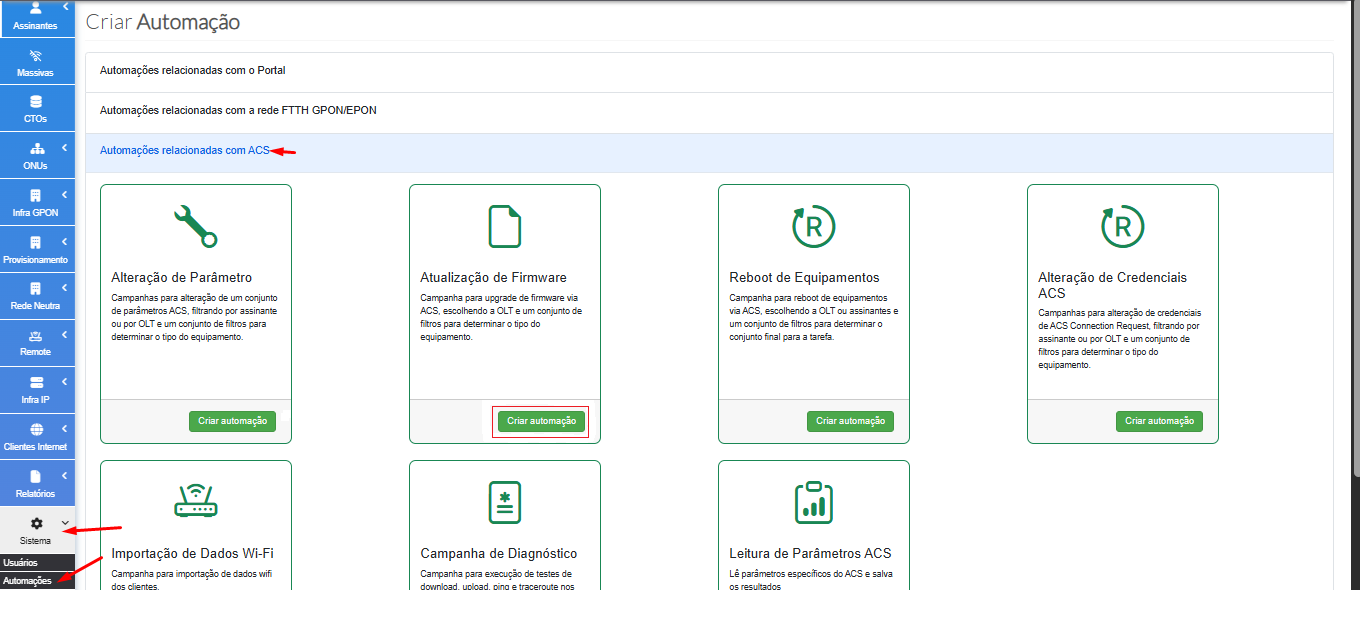Click the reboot icon of Reboot de Equipamentos

click(x=813, y=226)
